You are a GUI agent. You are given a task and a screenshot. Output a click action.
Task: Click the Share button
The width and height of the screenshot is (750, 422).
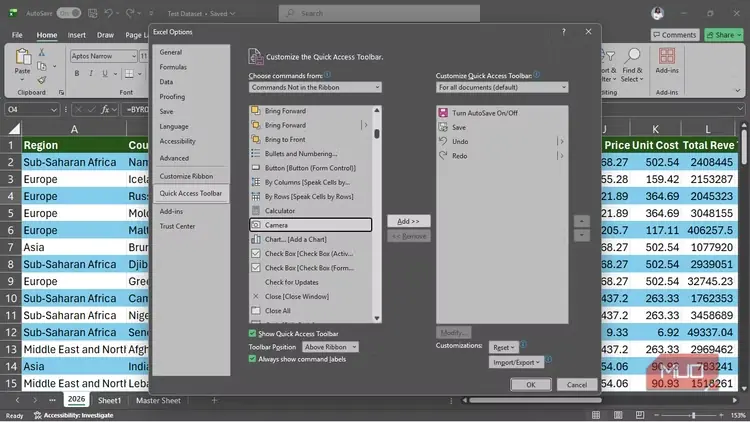click(724, 35)
